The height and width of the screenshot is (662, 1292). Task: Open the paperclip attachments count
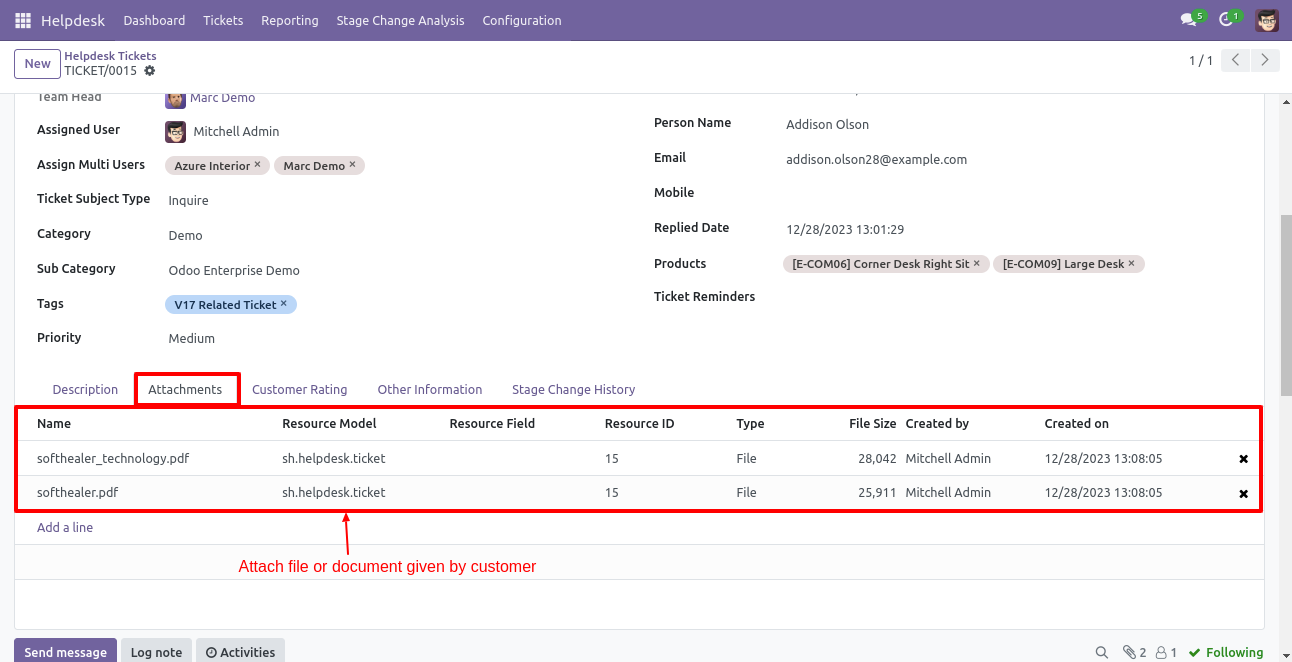[1134, 652]
